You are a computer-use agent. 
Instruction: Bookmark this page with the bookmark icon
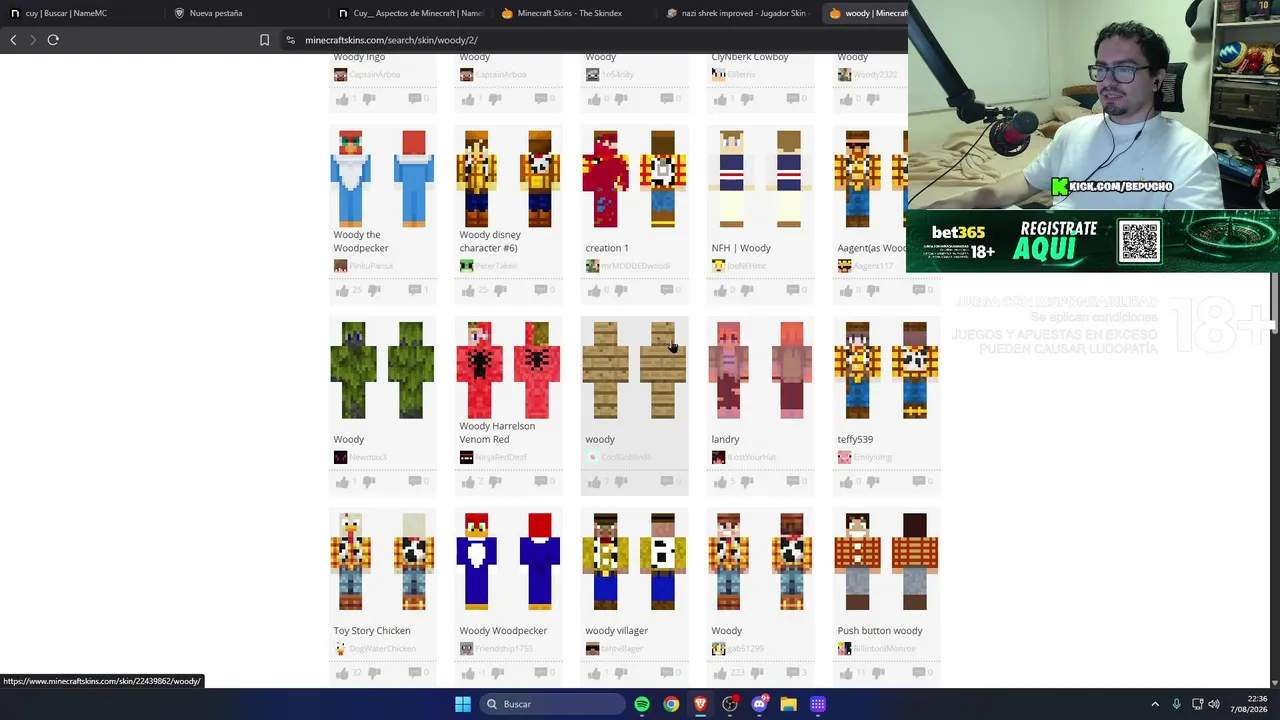pos(264,40)
